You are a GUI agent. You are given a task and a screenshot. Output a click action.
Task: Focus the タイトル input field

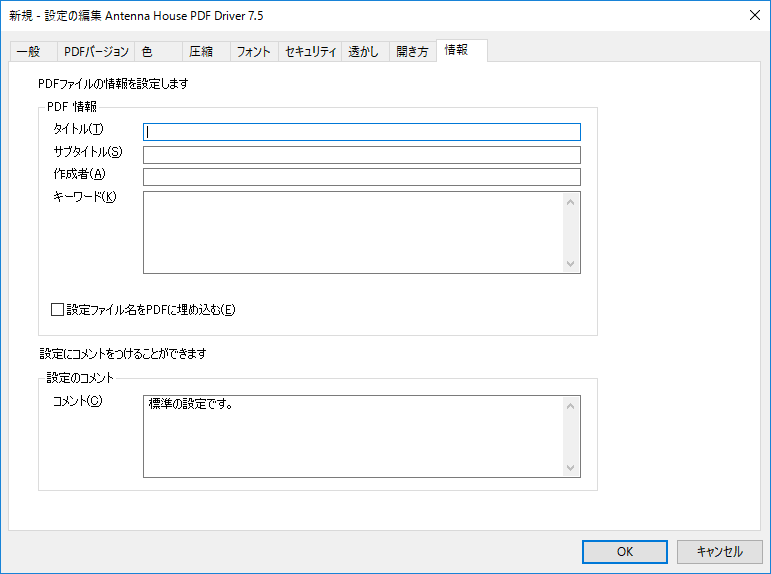pos(362,132)
